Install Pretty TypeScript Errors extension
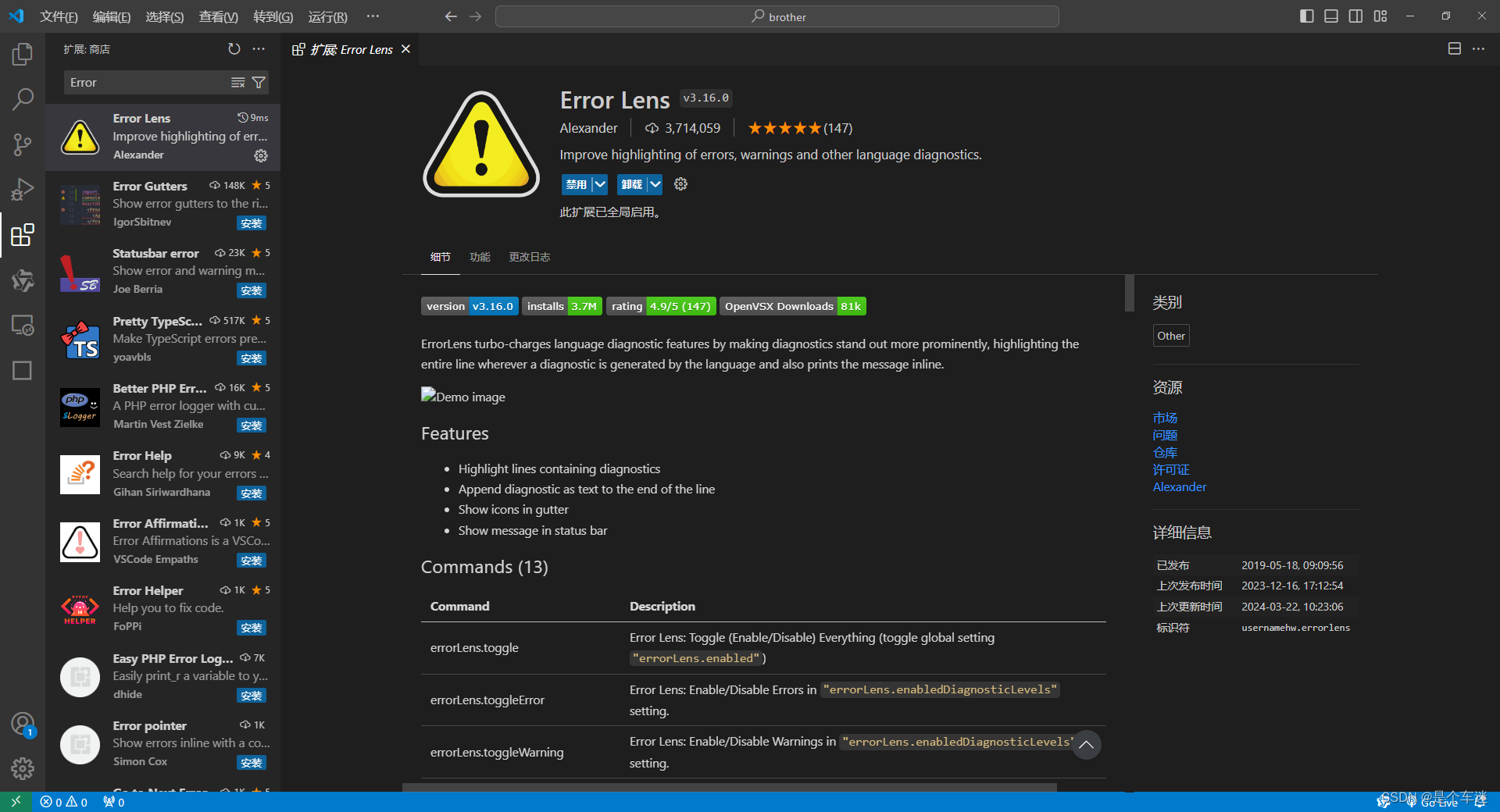 pos(252,358)
